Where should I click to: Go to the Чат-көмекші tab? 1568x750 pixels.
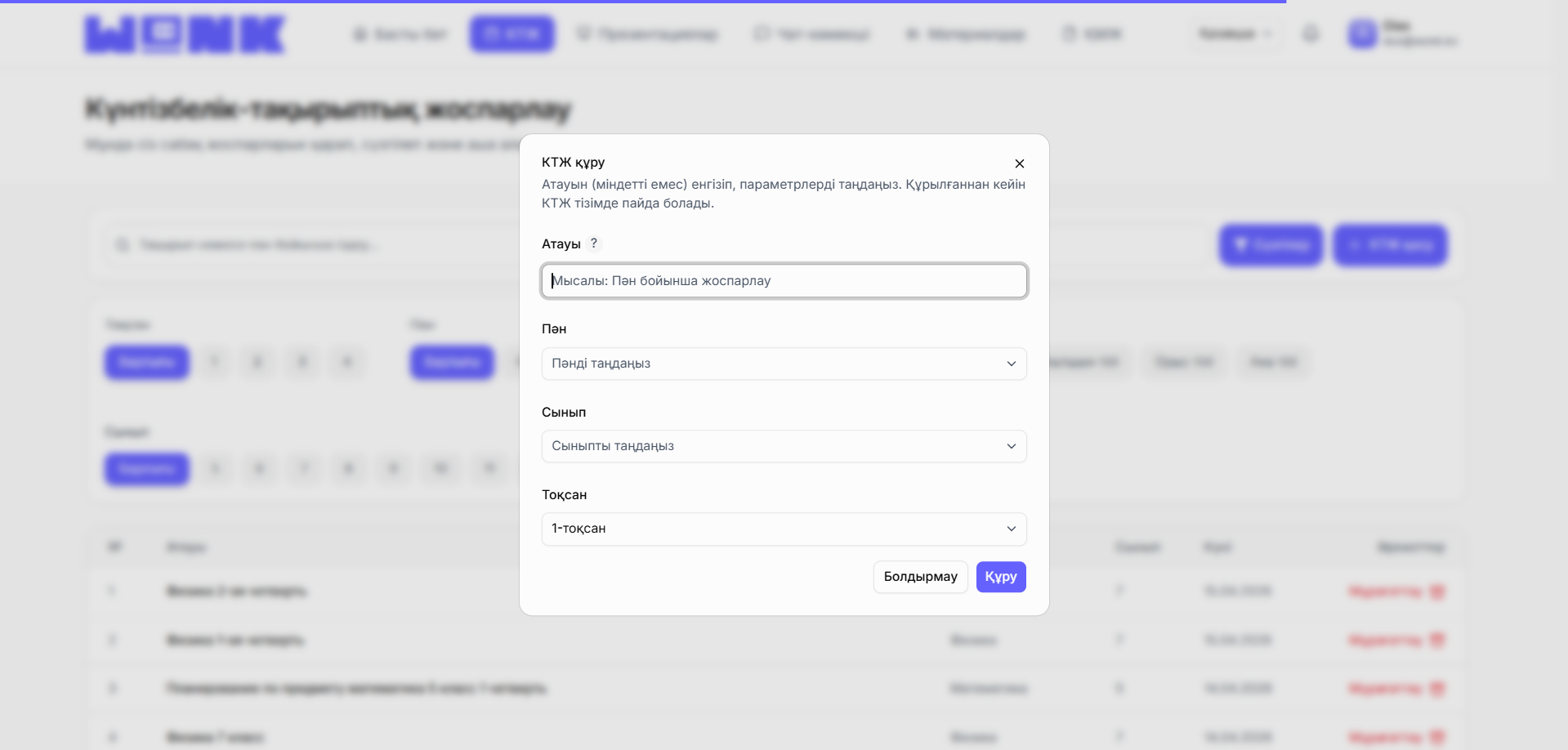[811, 34]
